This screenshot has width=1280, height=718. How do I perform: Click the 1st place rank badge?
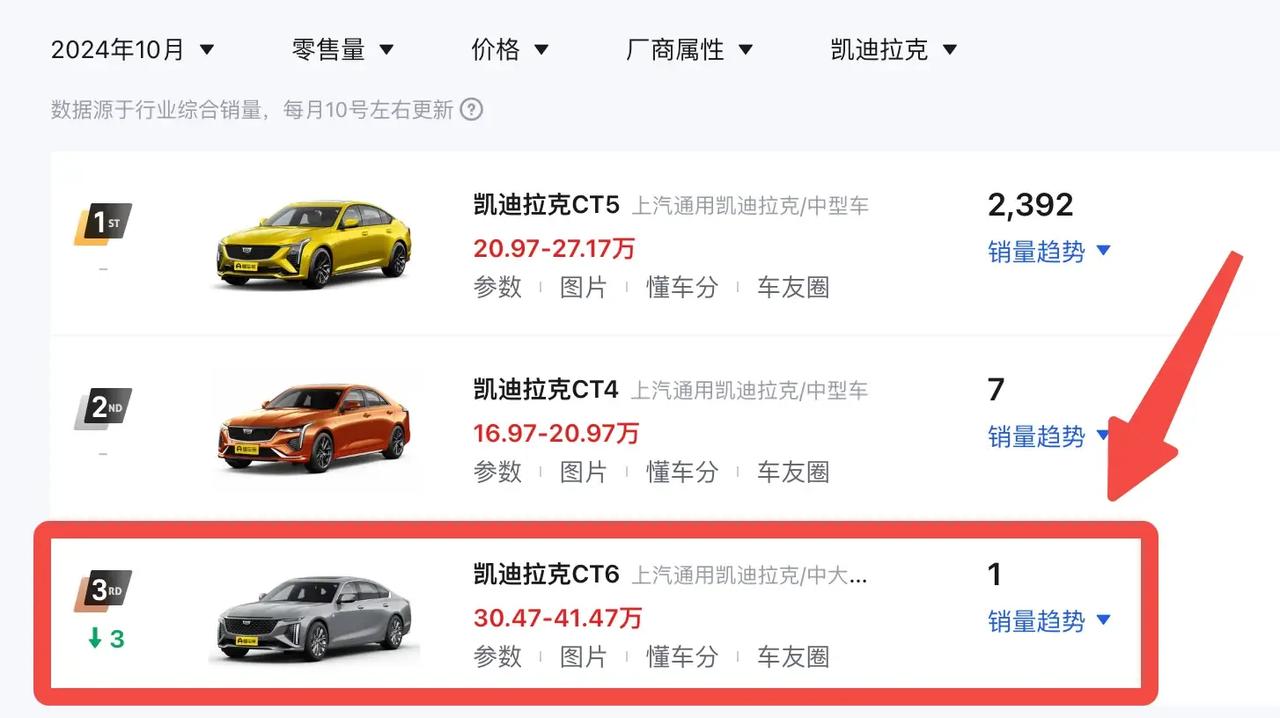[x=103, y=224]
